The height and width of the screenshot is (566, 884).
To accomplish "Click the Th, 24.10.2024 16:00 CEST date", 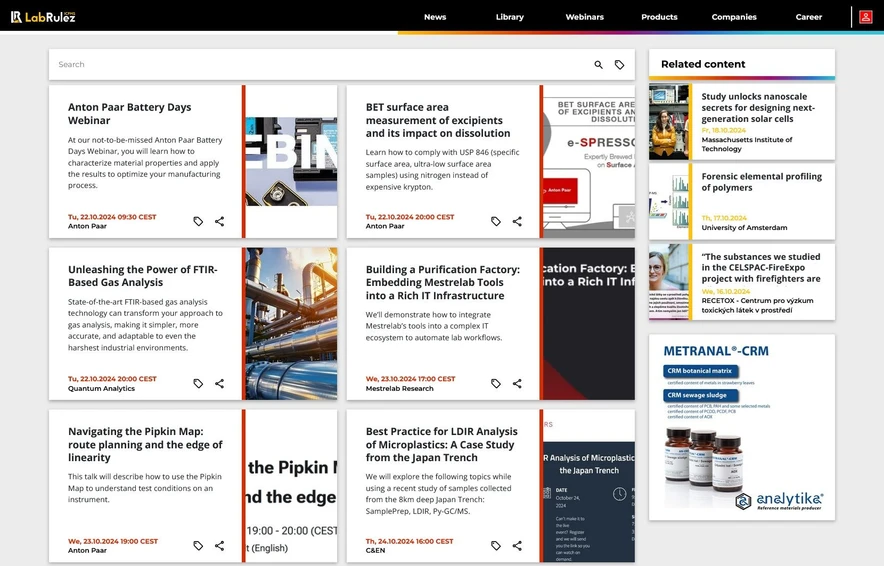I will click(409, 541).
